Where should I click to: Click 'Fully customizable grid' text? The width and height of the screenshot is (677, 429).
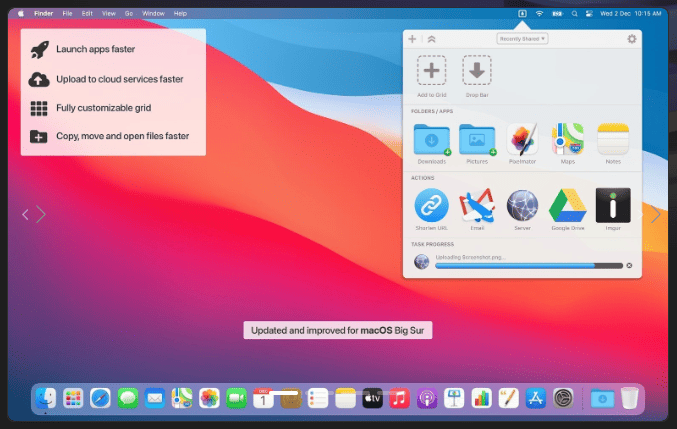(104, 108)
